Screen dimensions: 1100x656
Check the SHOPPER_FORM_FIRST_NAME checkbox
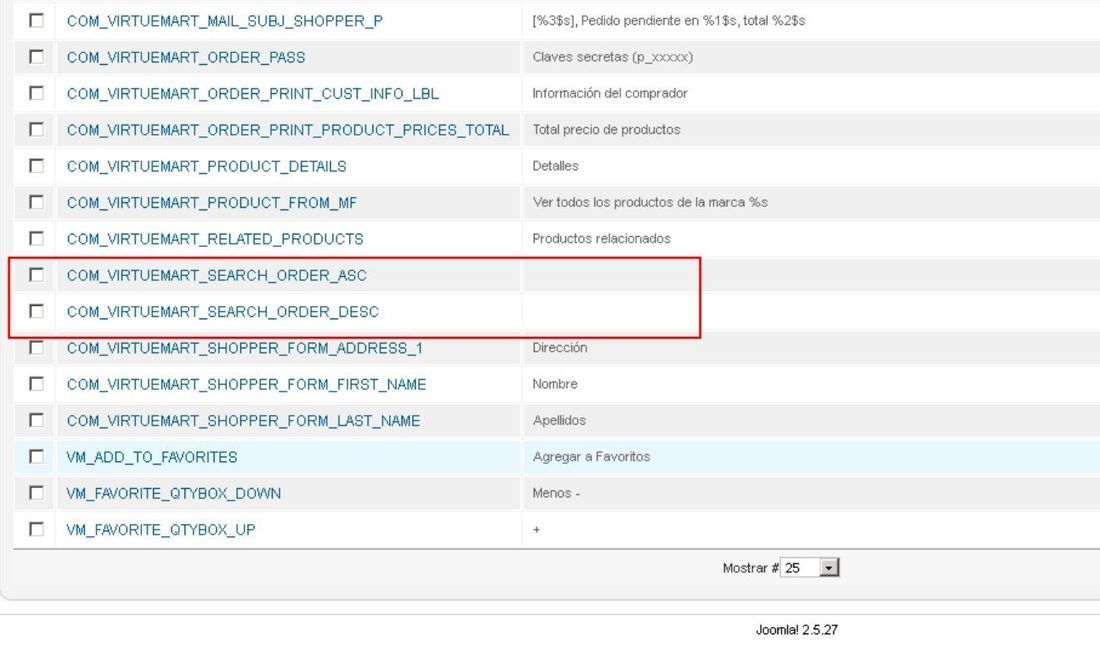pos(36,384)
